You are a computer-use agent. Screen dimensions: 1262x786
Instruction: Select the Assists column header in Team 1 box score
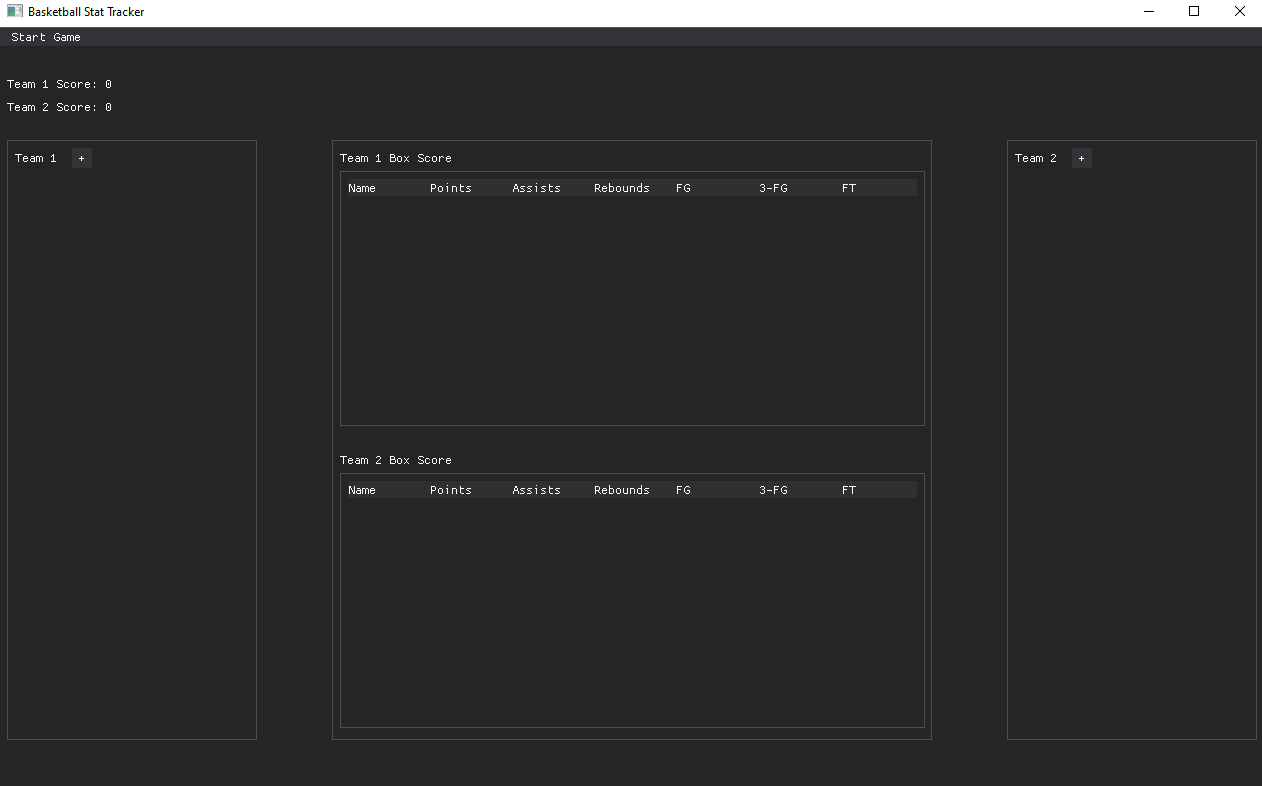[536, 187]
